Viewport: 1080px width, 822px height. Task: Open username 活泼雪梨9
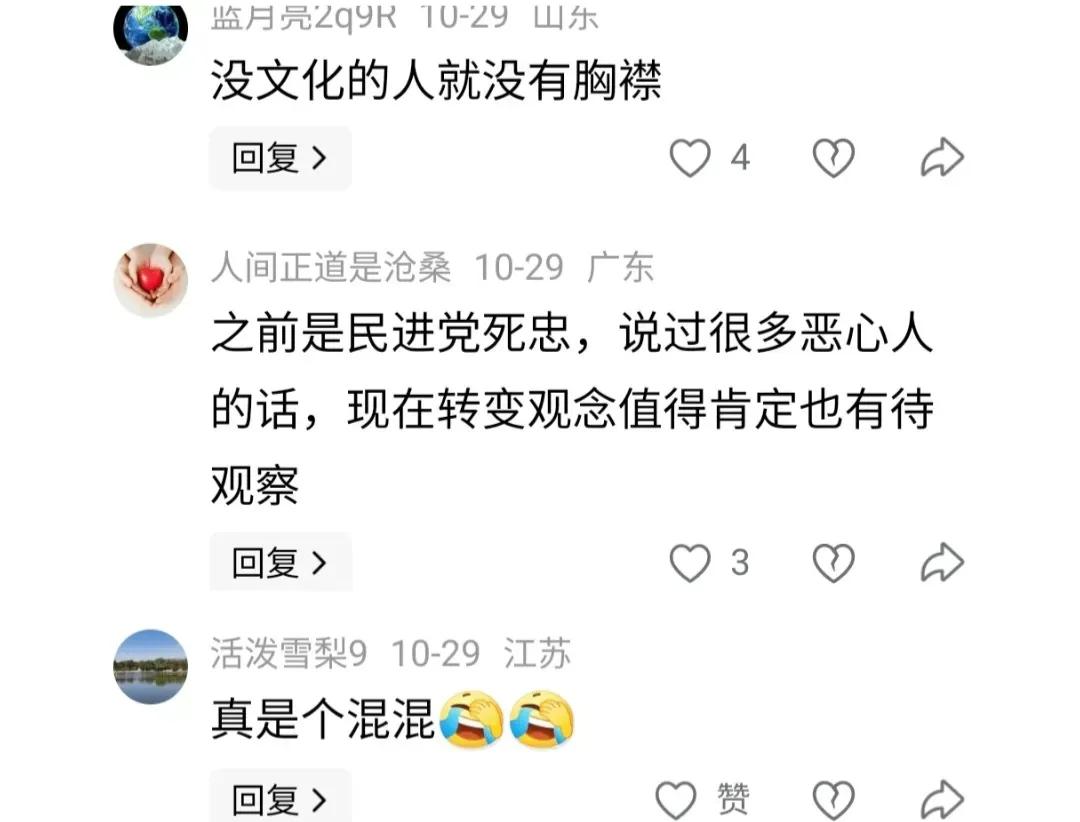[289, 653]
